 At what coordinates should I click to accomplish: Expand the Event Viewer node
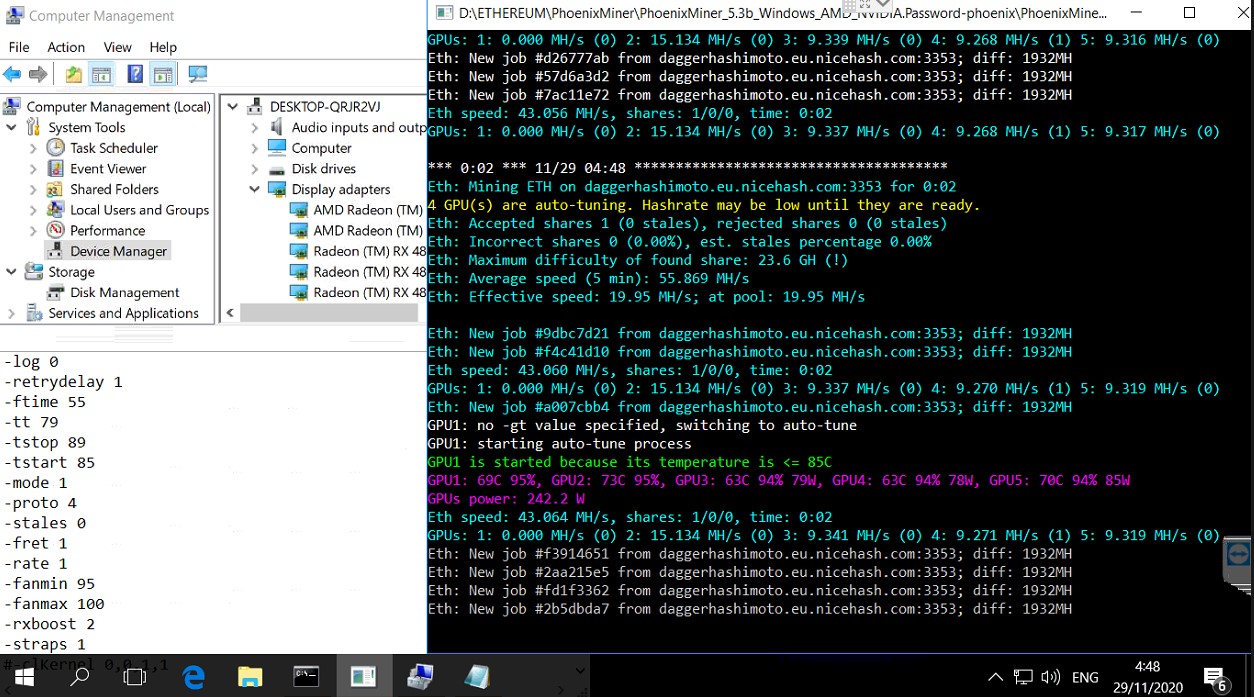tap(33, 169)
